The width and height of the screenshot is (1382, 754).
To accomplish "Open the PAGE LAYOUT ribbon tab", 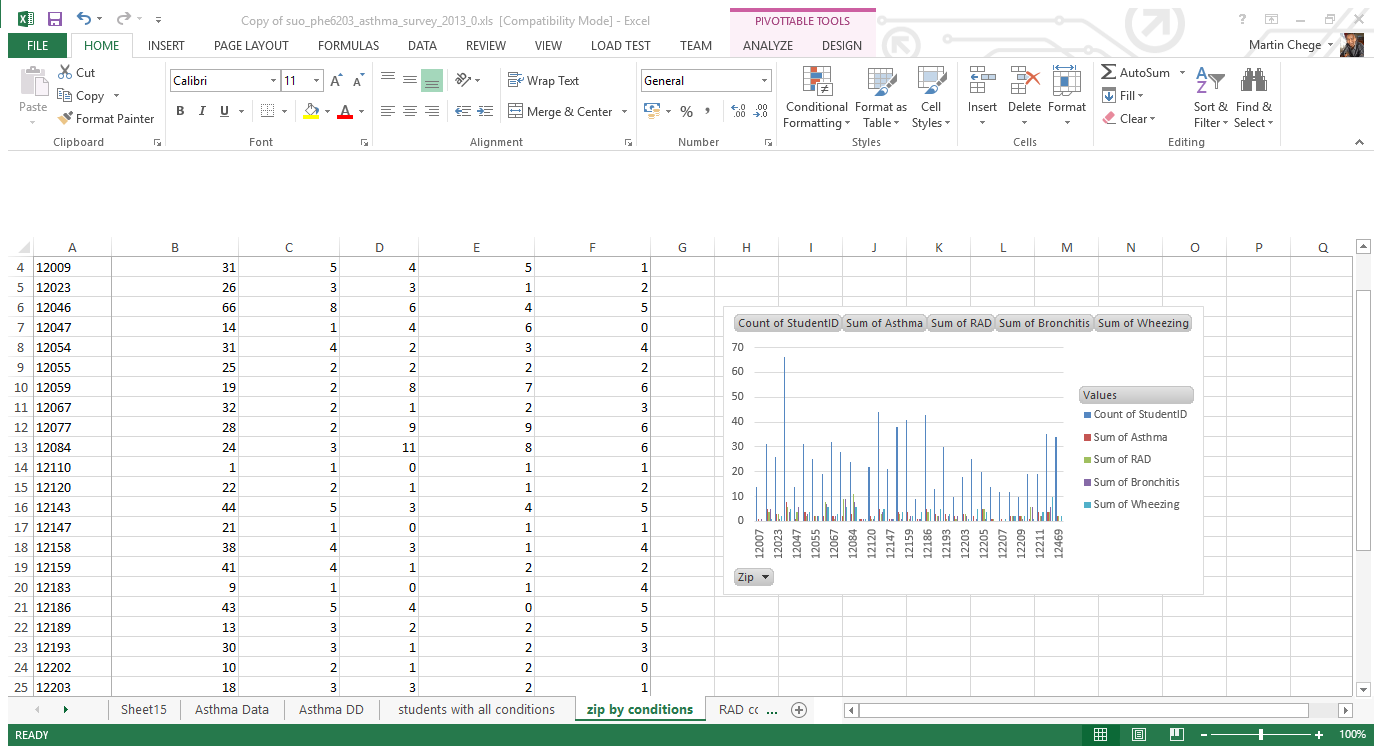I will coord(251,45).
